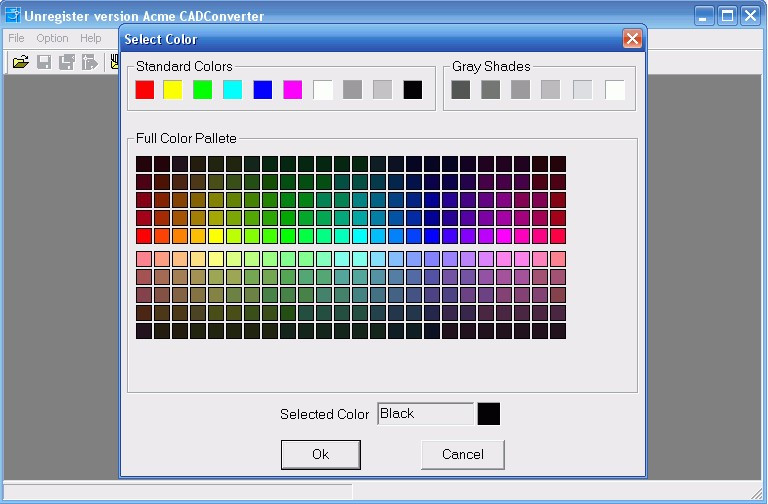Open the Help menu
Image resolution: width=768 pixels, height=504 pixels.
tap(91, 38)
